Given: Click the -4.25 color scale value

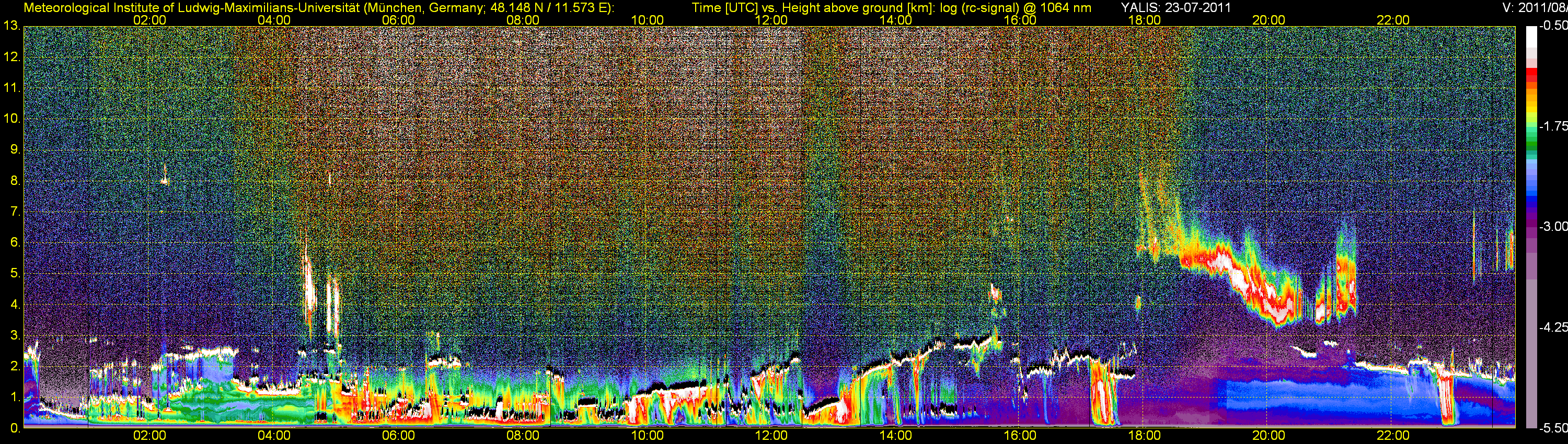Looking at the screenshot, I should coord(1553,327).
